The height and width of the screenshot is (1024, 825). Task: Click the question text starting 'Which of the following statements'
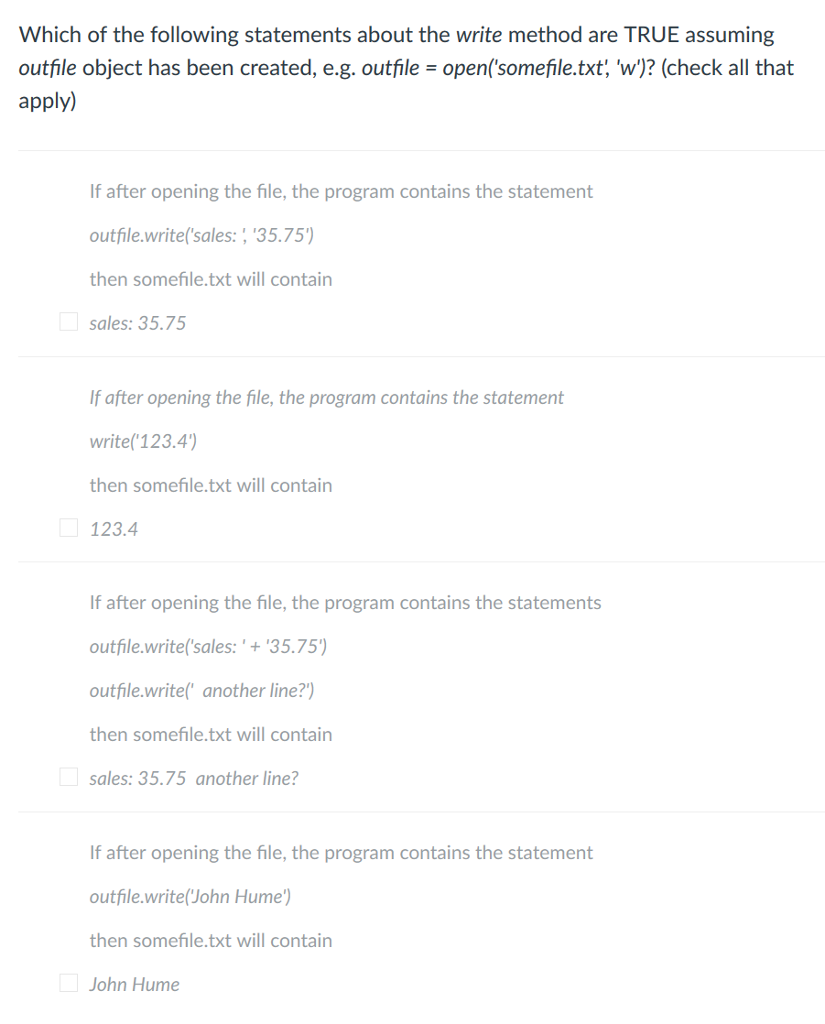coord(406,67)
